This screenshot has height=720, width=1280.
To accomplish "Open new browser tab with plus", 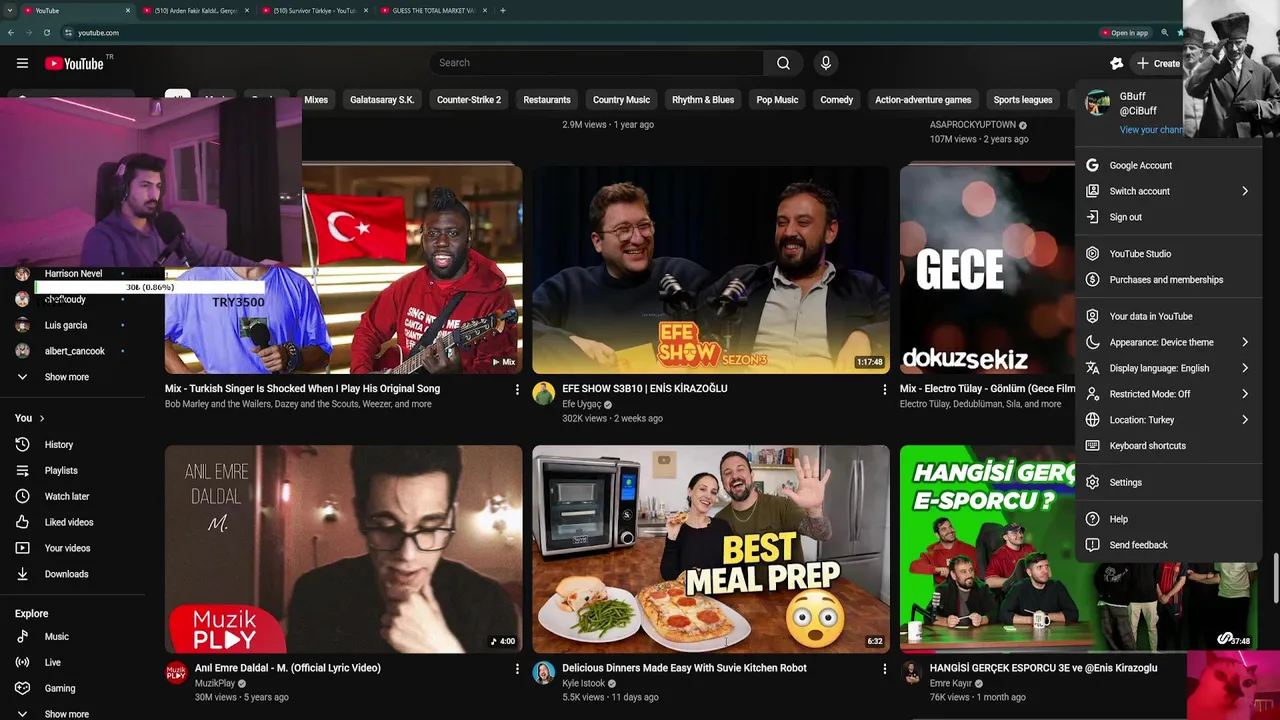I will click(x=503, y=10).
